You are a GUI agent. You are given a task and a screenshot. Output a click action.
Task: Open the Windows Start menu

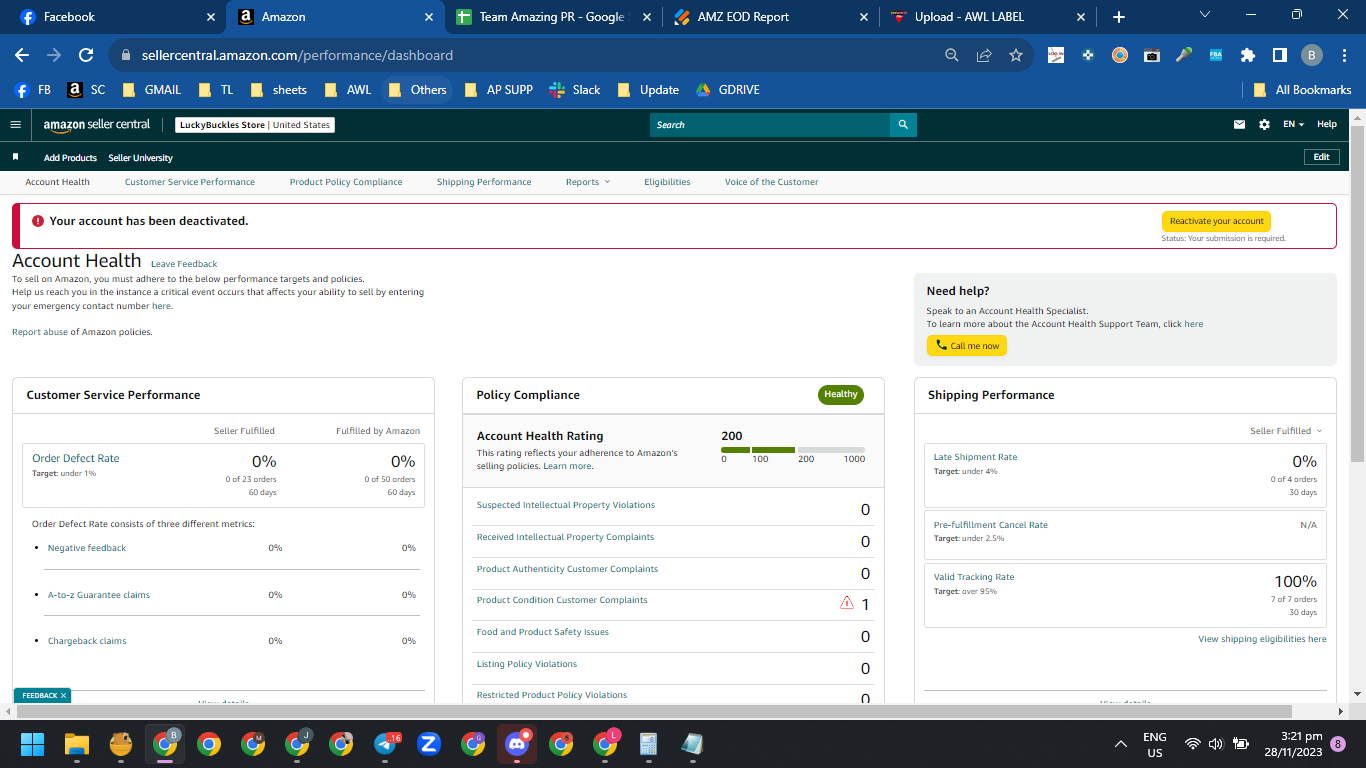click(32, 744)
